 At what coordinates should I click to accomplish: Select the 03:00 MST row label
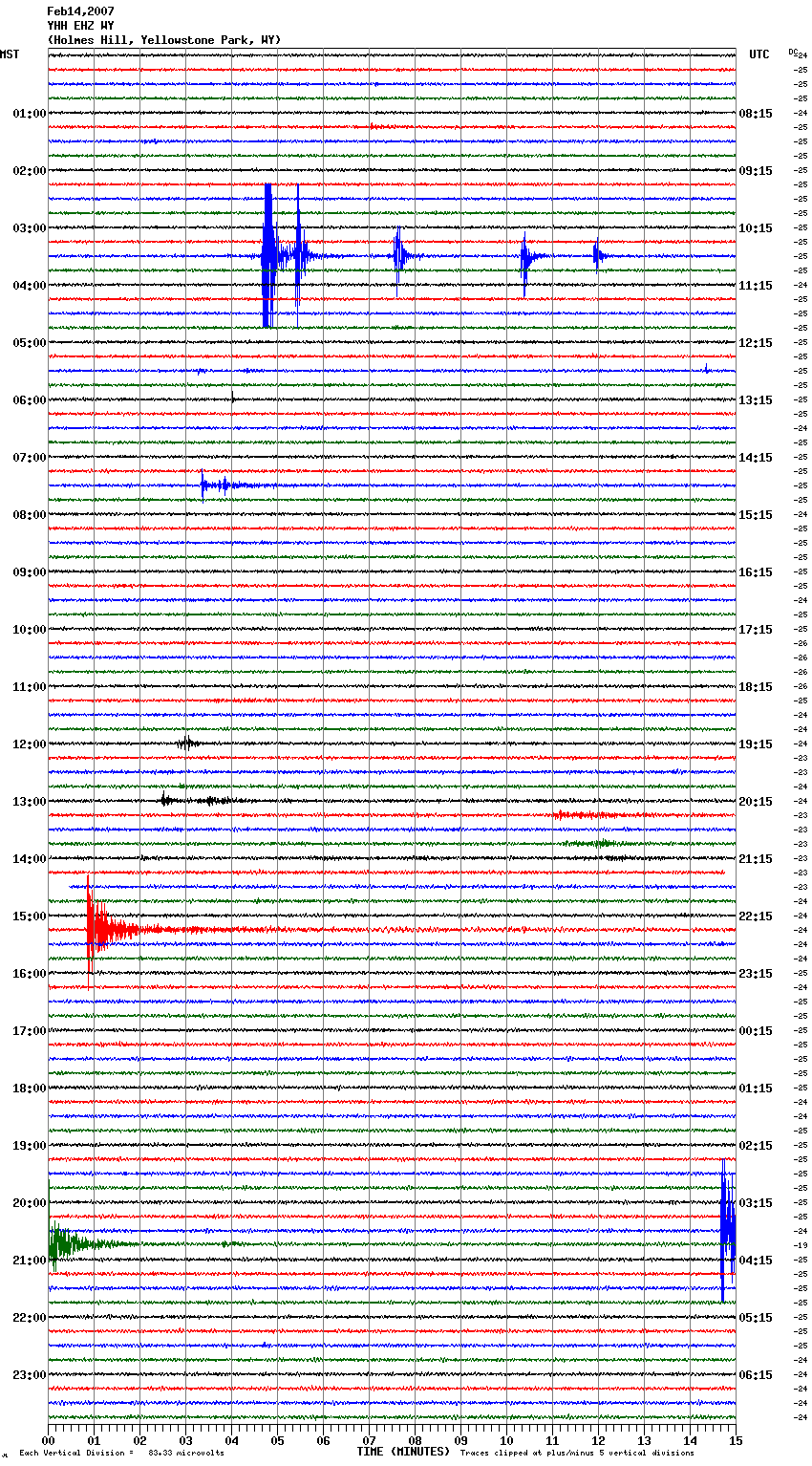(30, 228)
